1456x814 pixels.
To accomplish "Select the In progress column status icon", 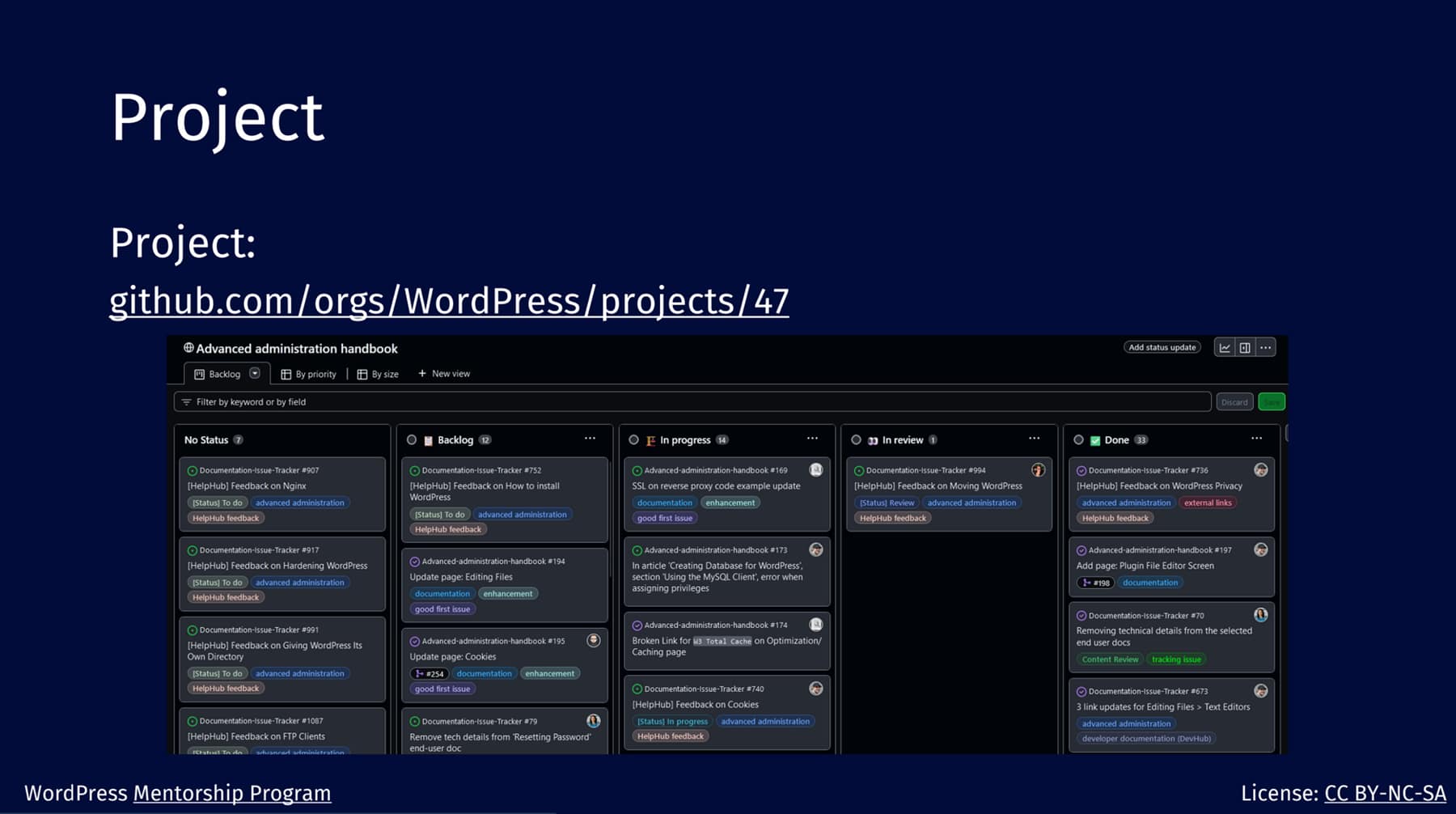I will (652, 439).
